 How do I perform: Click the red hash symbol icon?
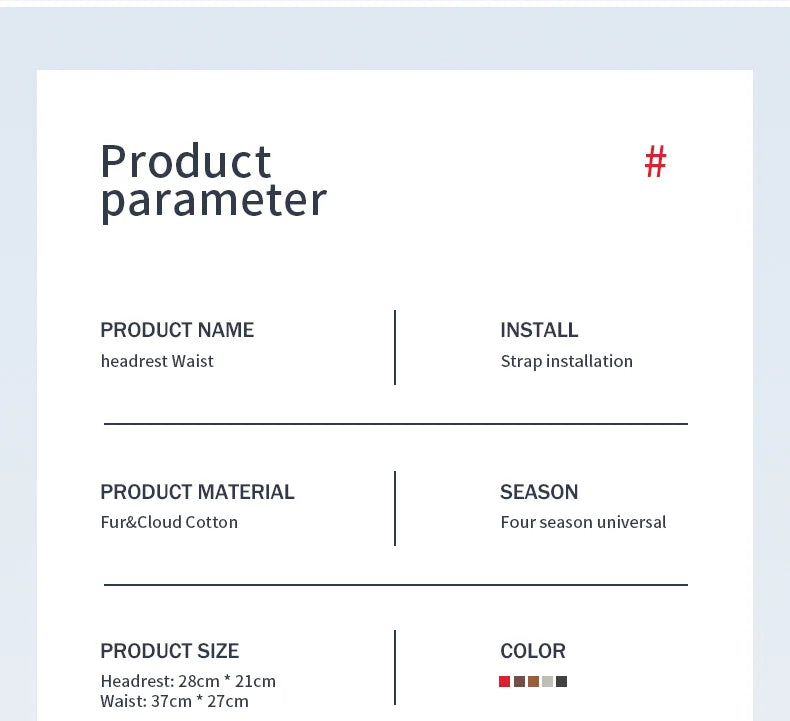click(655, 162)
